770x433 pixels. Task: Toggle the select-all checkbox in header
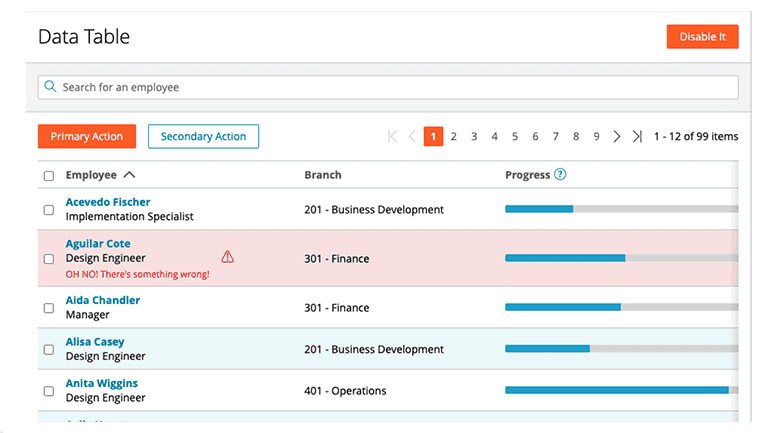(49, 176)
